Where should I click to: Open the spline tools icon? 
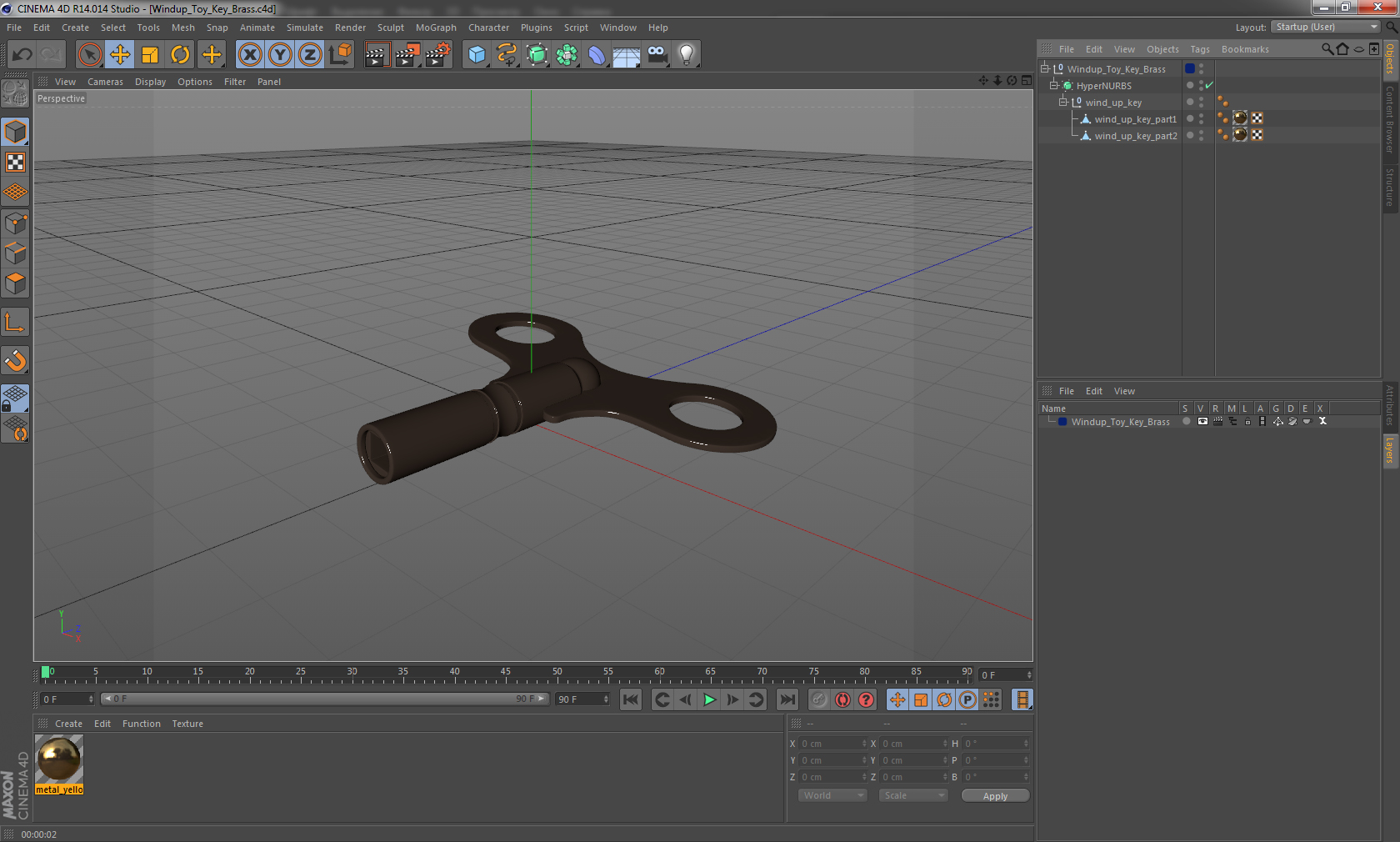507,55
